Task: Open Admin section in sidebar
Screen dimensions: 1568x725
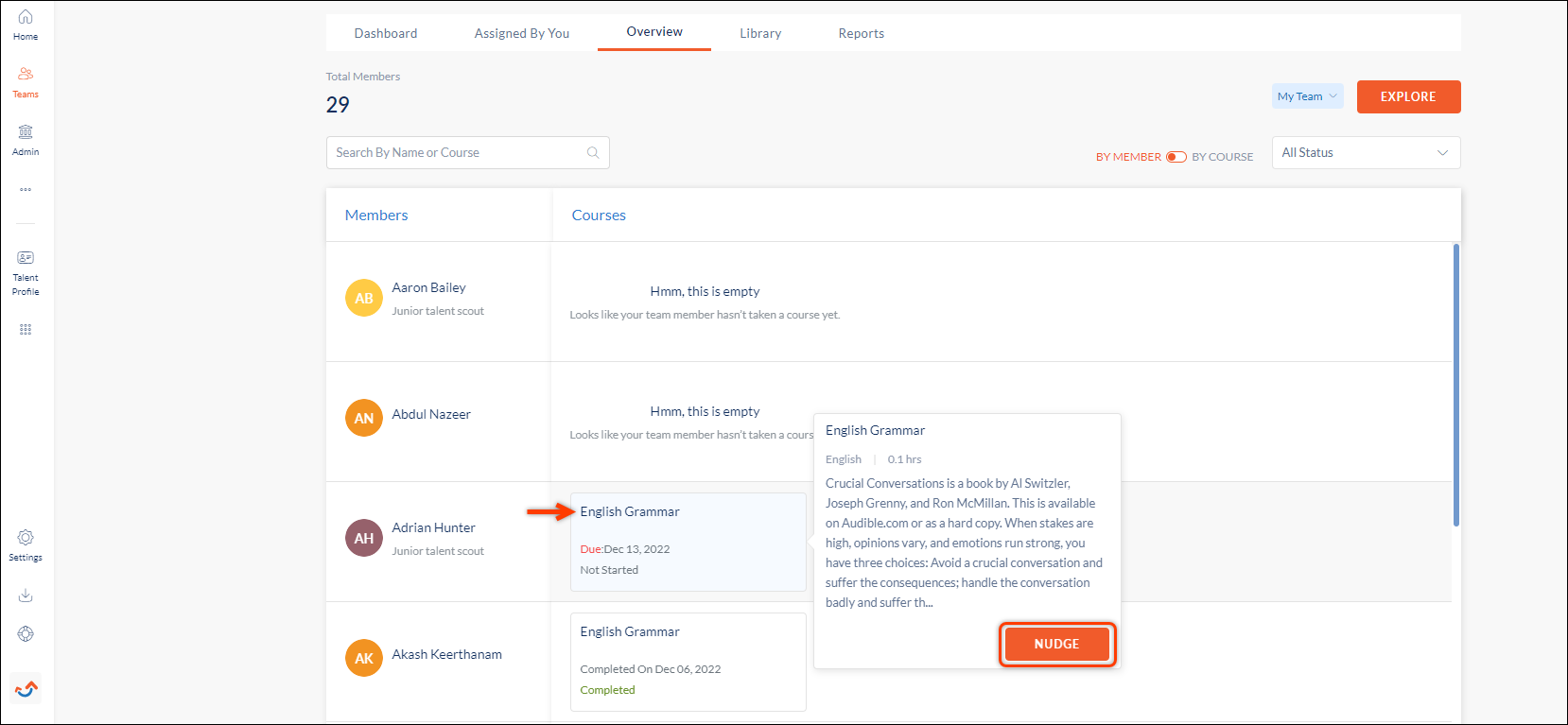Action: pyautogui.click(x=26, y=140)
